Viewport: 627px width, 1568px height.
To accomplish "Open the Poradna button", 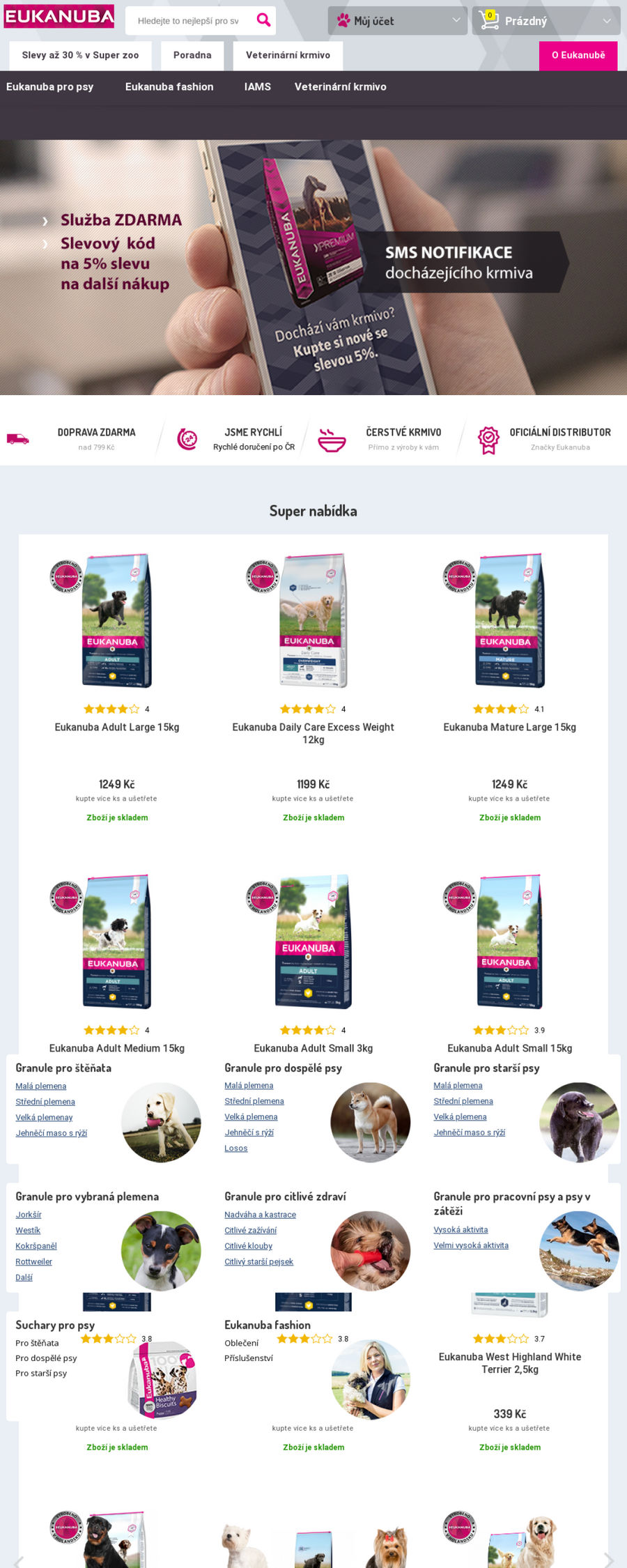I will (x=192, y=56).
